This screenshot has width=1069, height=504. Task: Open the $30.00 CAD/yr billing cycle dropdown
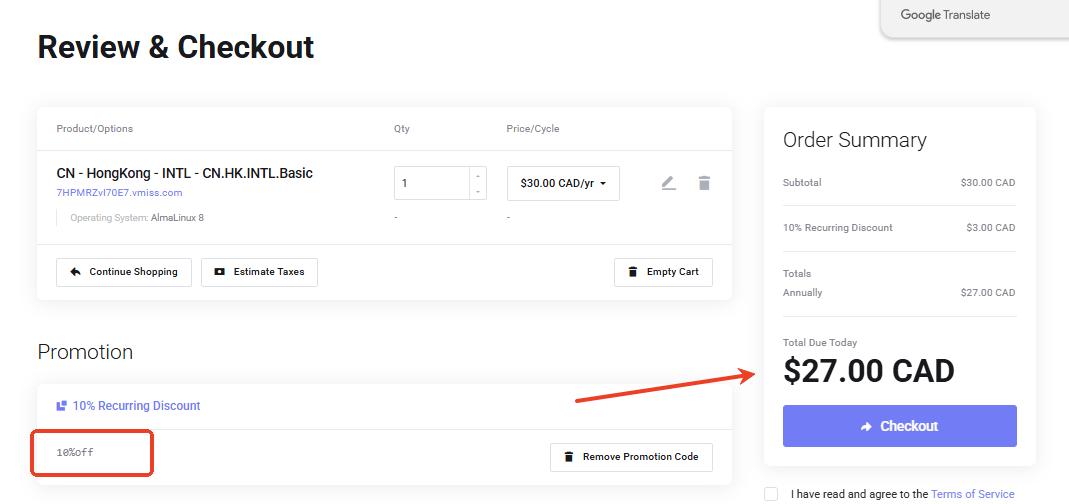(x=563, y=183)
